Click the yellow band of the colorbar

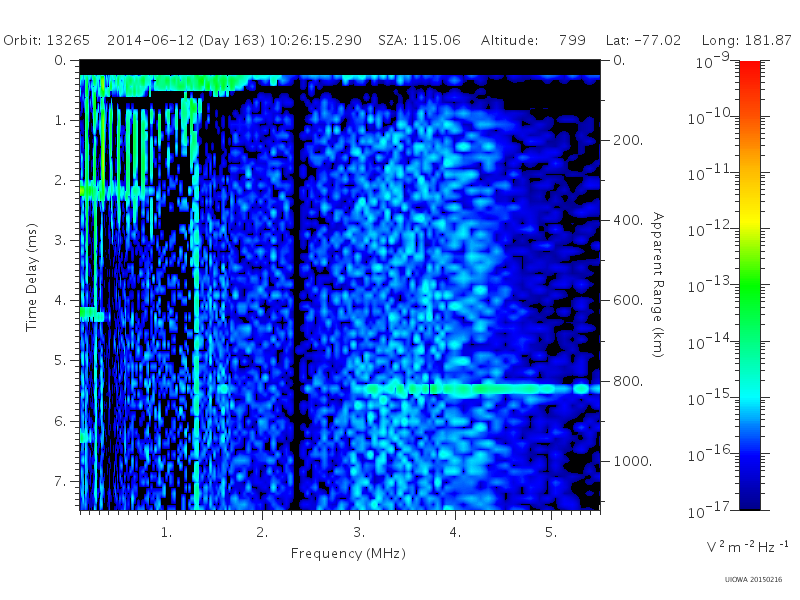749,219
